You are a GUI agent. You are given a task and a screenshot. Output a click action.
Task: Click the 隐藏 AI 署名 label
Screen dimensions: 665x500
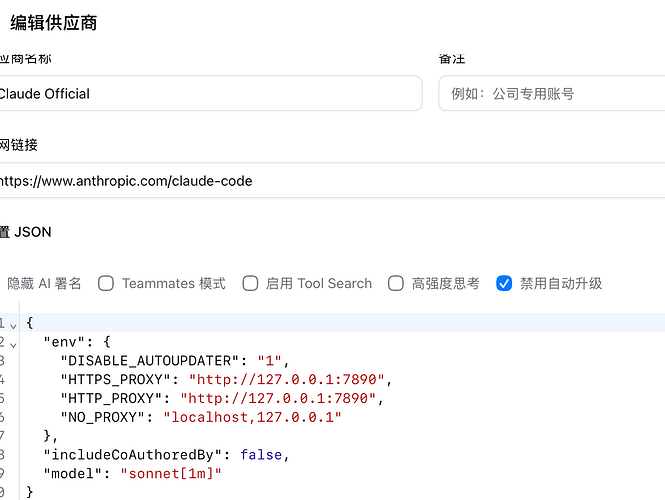pos(44,283)
